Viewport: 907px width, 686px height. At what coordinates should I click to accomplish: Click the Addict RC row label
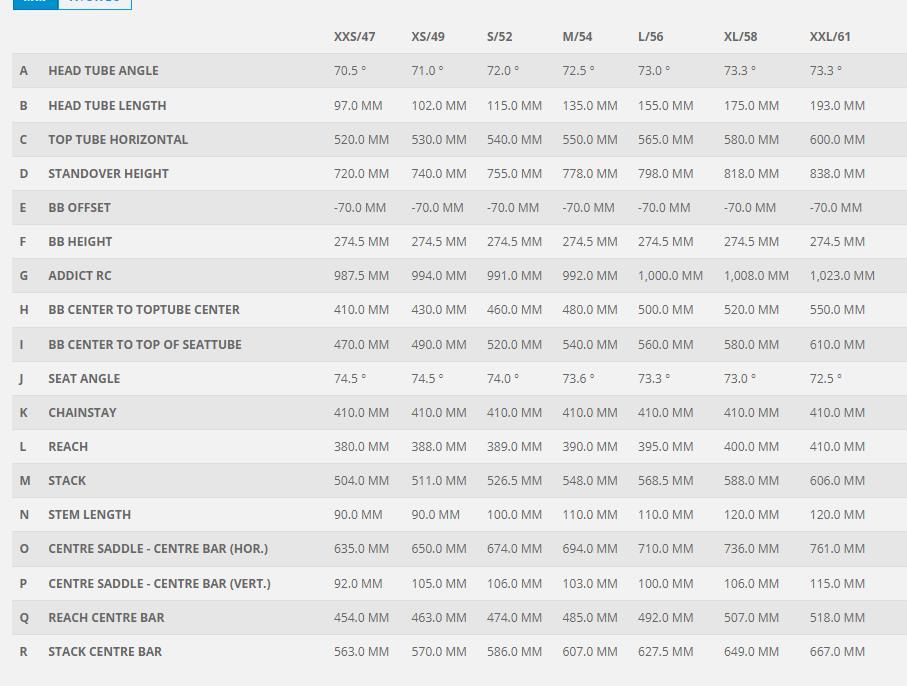[79, 276]
